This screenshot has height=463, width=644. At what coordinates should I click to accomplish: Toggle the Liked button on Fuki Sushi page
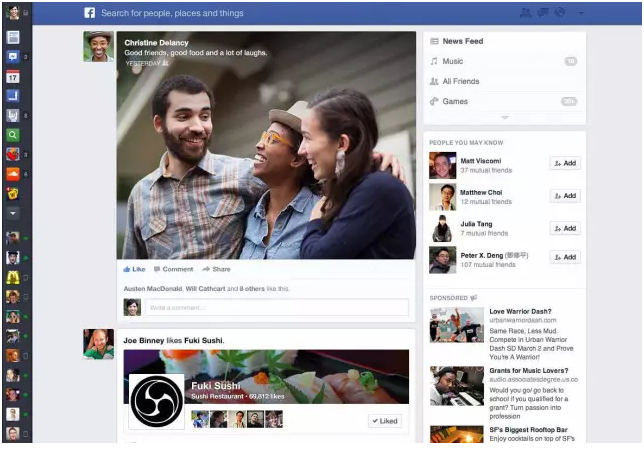click(385, 421)
